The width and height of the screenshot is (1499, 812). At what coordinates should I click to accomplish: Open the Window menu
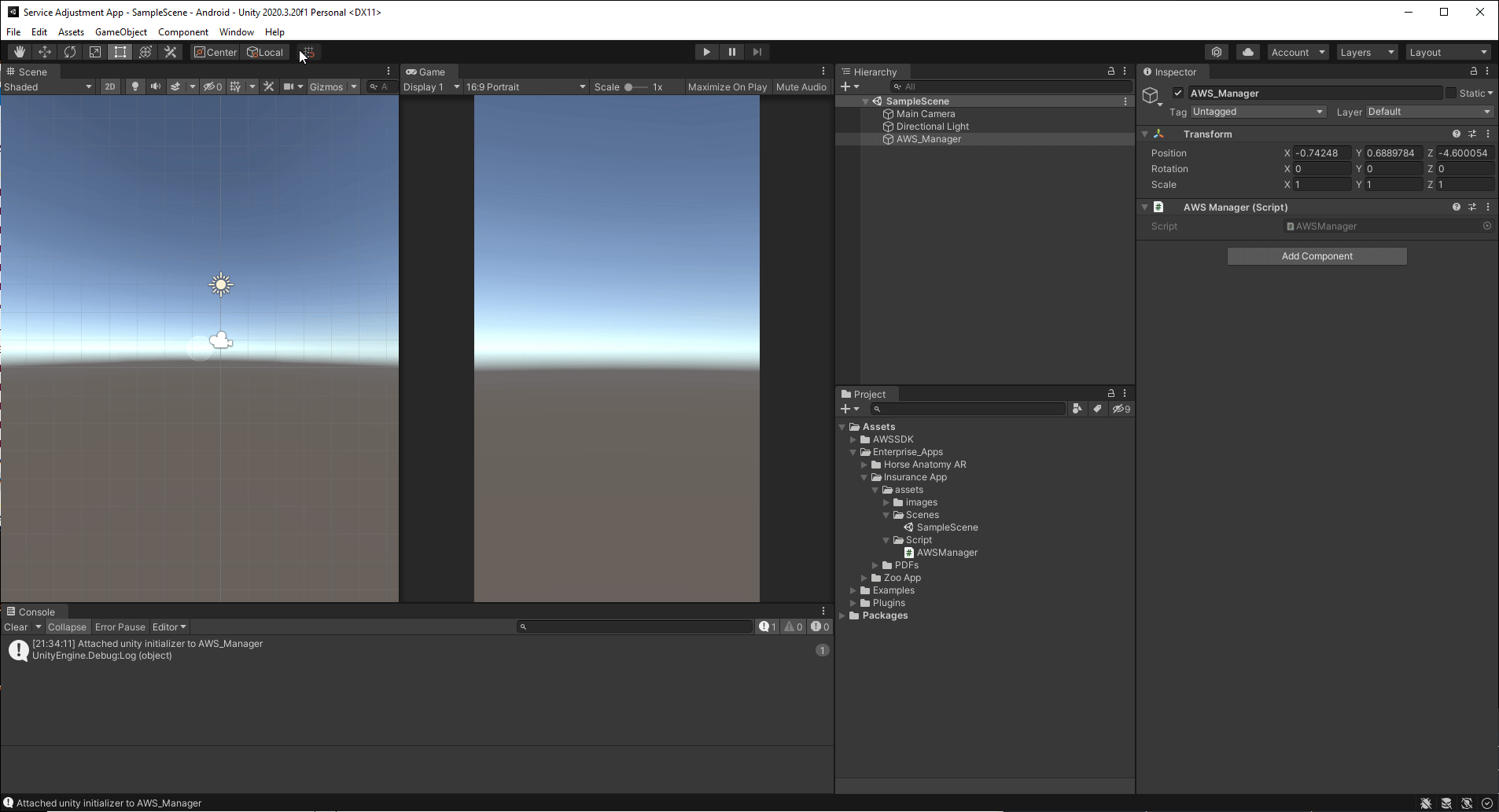[x=237, y=32]
